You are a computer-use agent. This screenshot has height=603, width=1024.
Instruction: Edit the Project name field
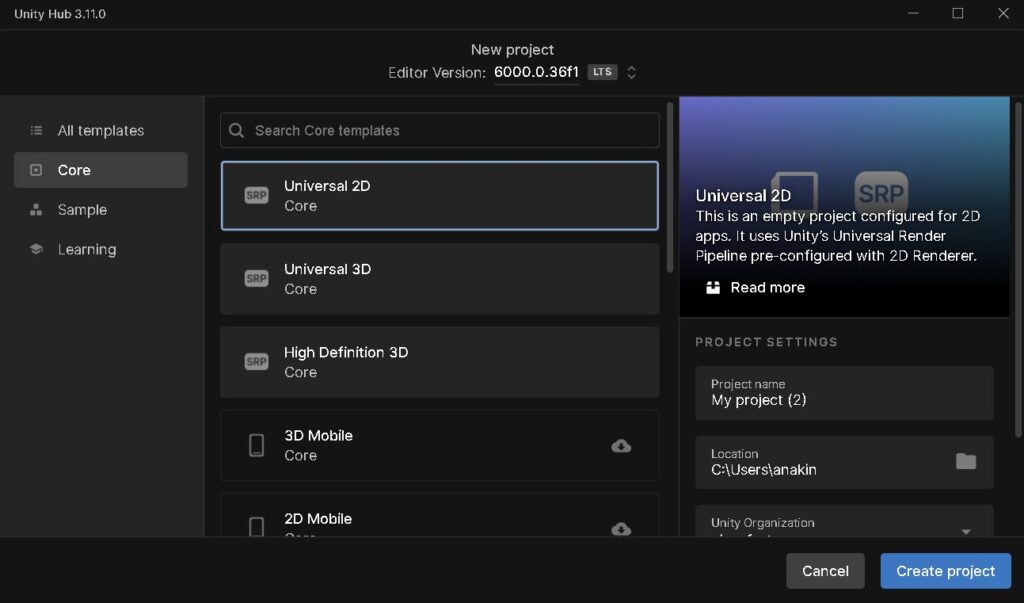[844, 393]
